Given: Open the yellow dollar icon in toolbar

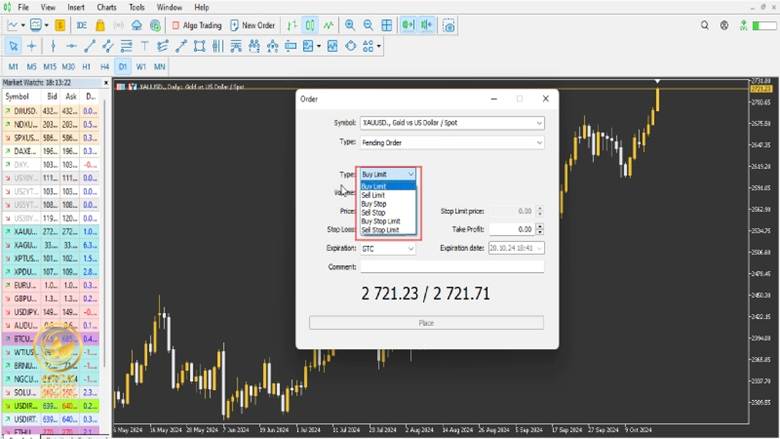Looking at the screenshot, I should point(60,25).
